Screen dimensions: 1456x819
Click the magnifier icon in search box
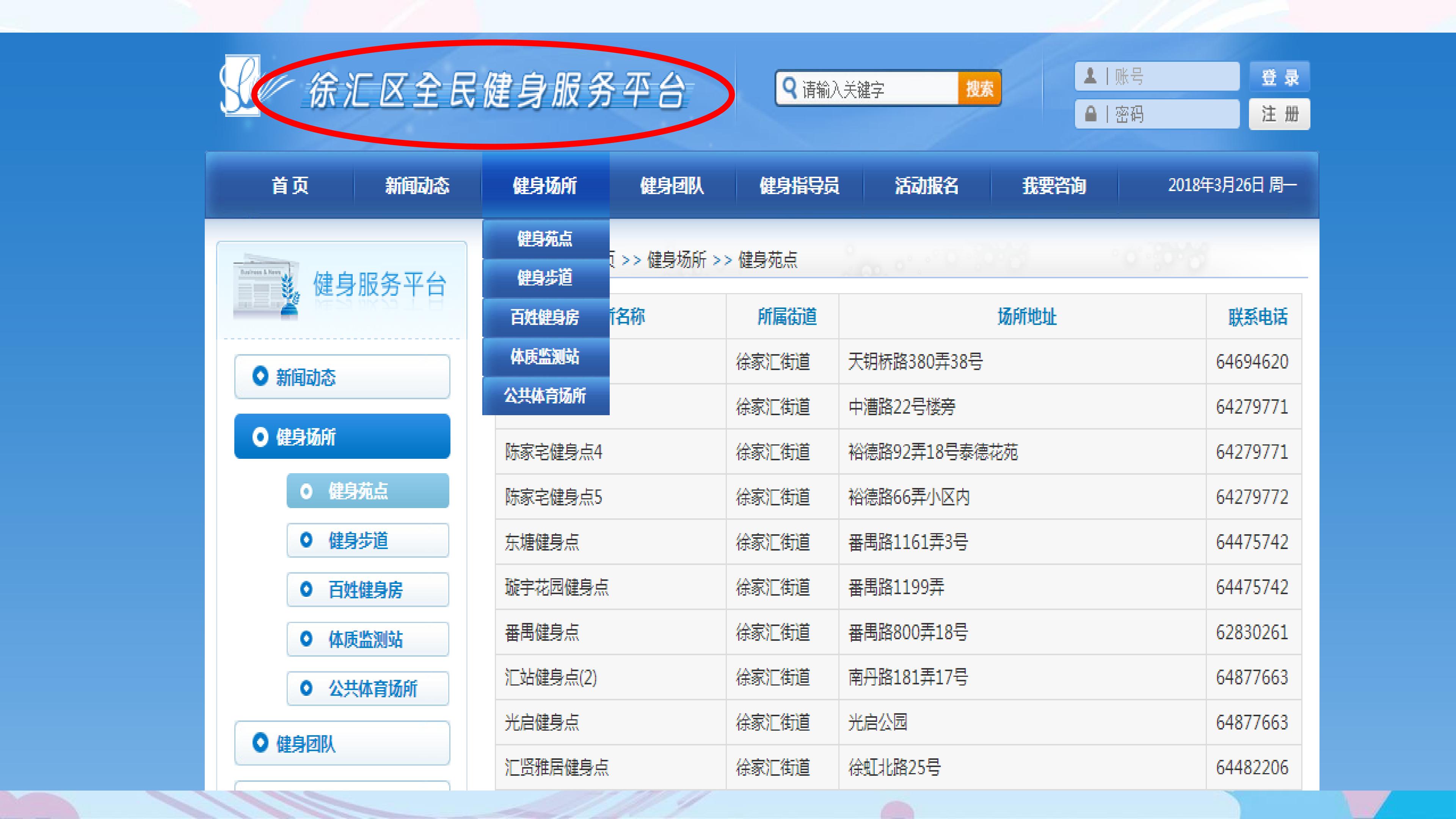click(x=789, y=88)
